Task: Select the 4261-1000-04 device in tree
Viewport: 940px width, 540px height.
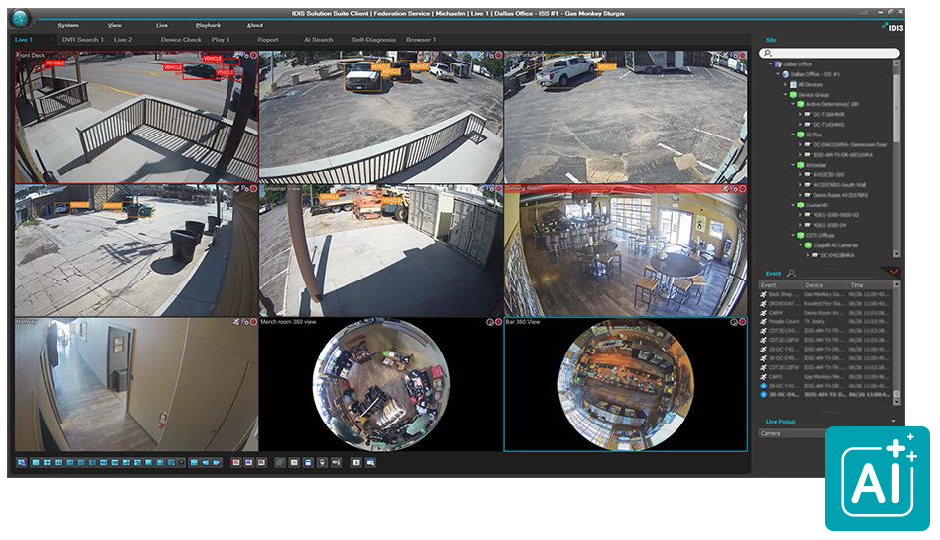Action: click(830, 225)
